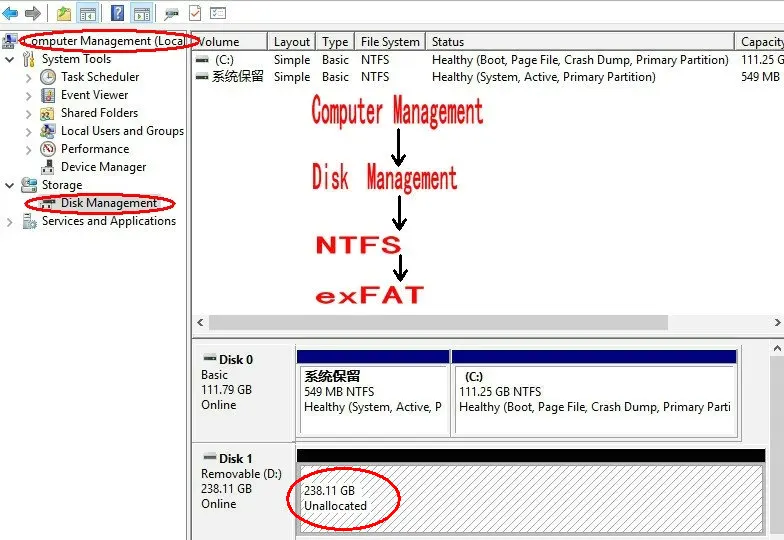This screenshot has height=540, width=784.
Task: Click the Forward arrow toolbar icon
Action: pyautogui.click(x=32, y=13)
